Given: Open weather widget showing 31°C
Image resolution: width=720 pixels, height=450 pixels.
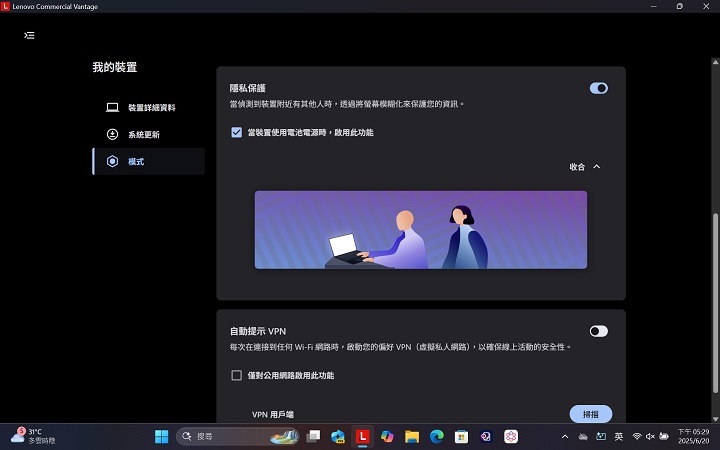Looking at the screenshot, I should 33,436.
